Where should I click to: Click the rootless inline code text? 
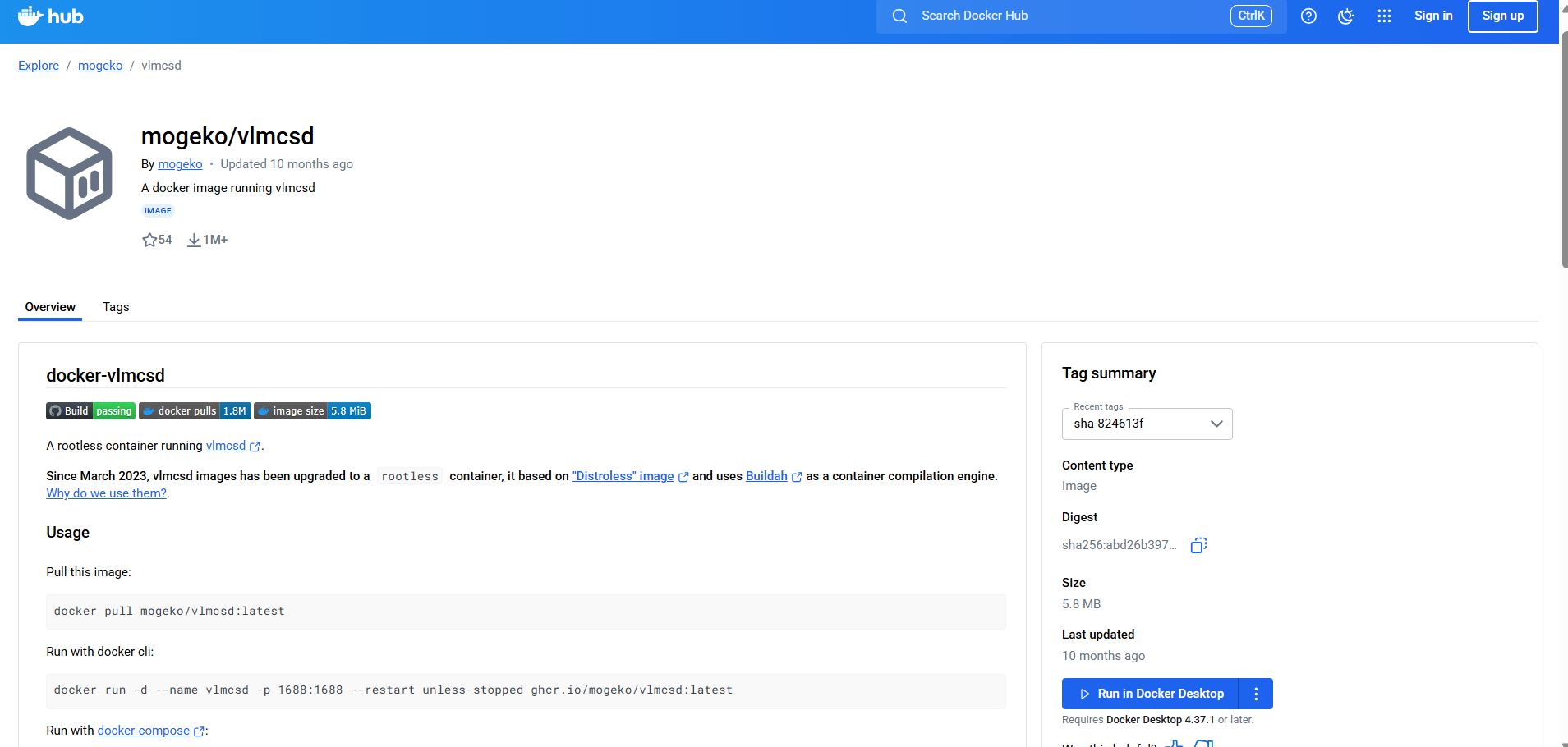click(410, 476)
